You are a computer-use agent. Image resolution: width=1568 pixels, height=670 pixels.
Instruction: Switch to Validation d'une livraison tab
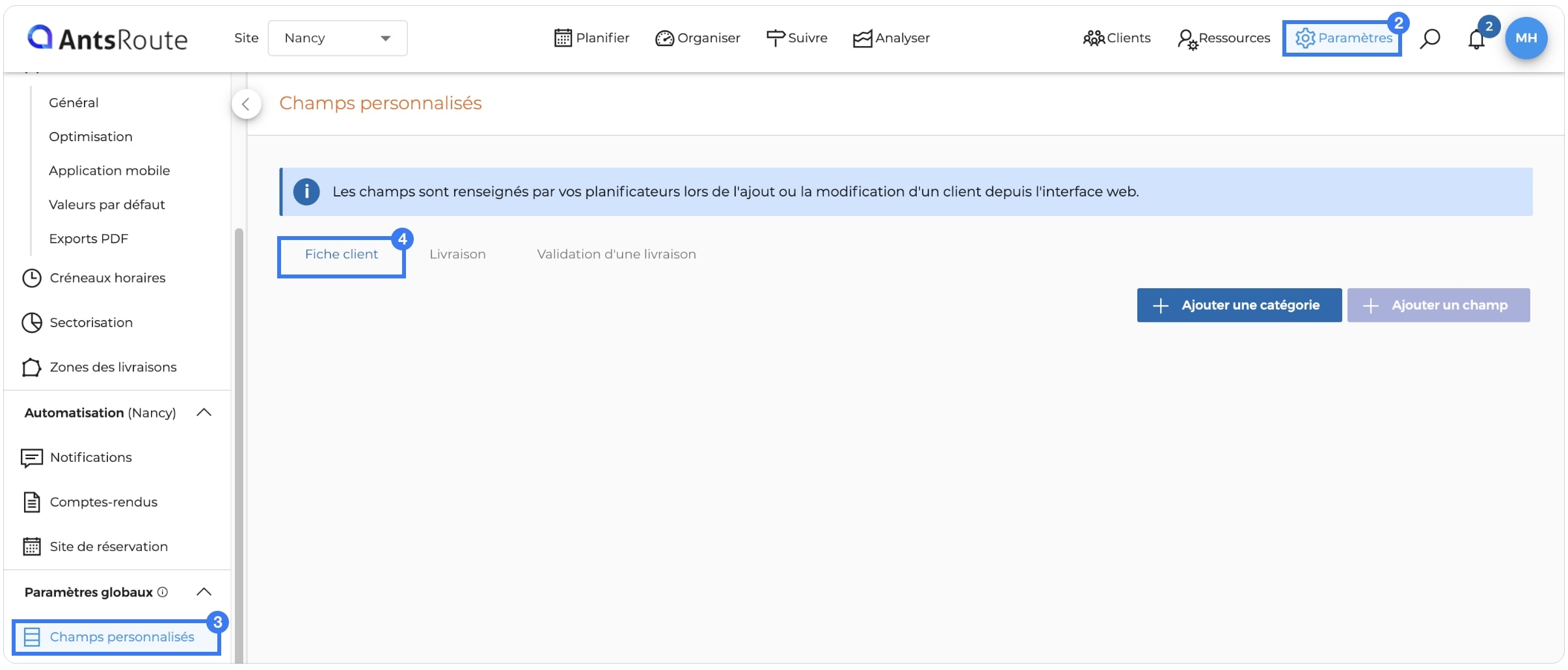(616, 254)
